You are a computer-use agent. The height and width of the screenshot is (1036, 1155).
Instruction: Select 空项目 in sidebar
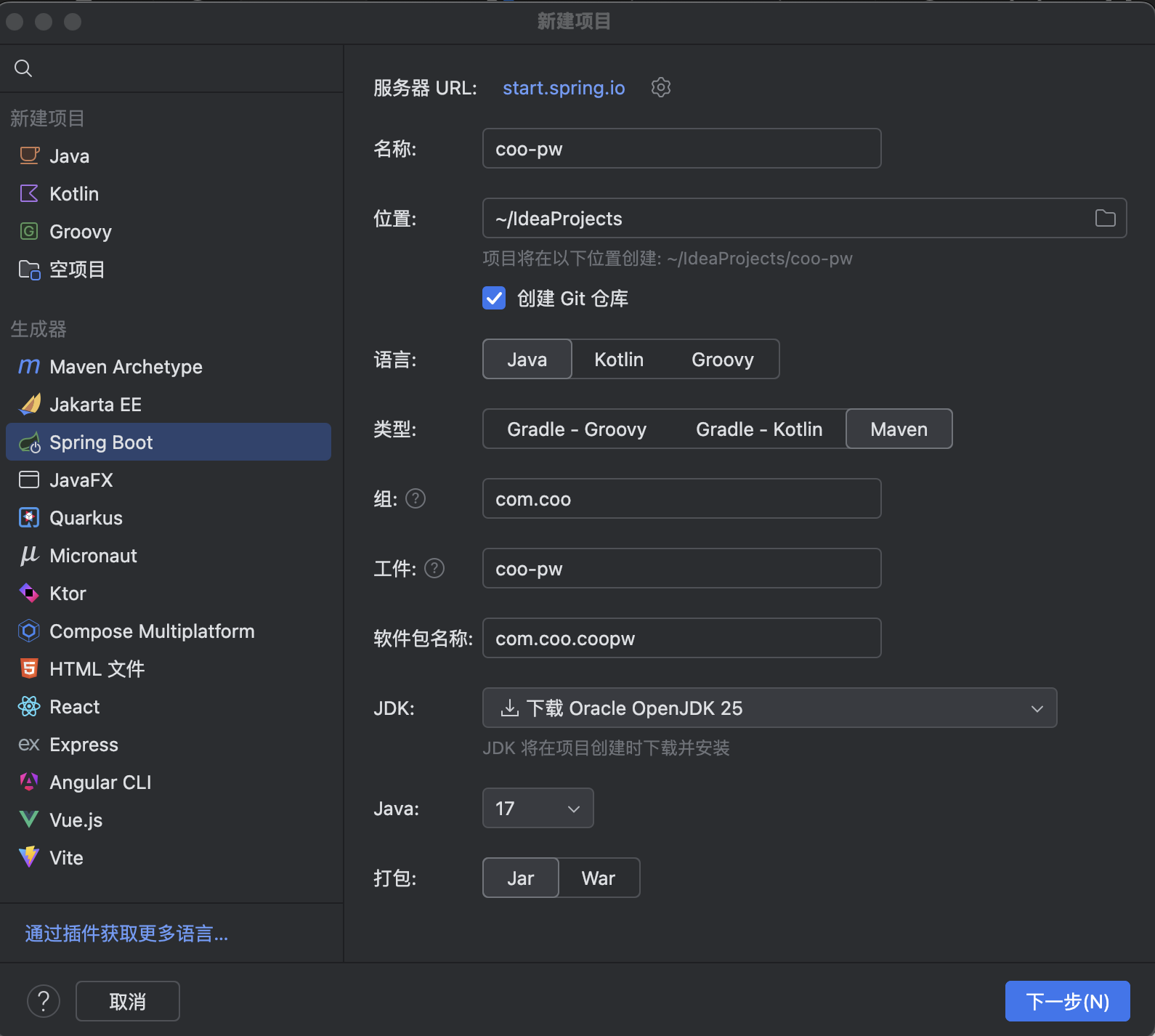(169, 270)
